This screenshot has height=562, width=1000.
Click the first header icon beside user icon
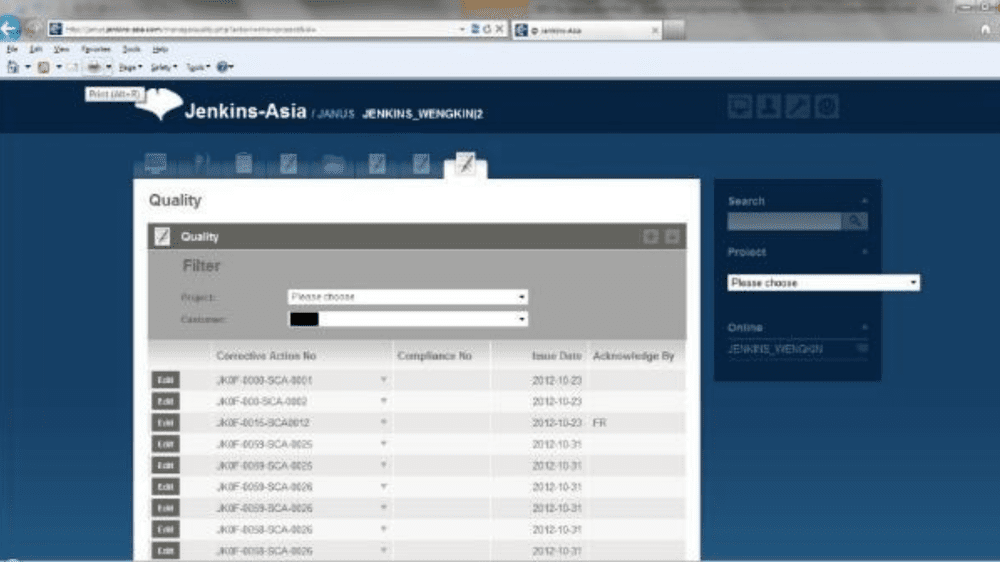pos(740,107)
